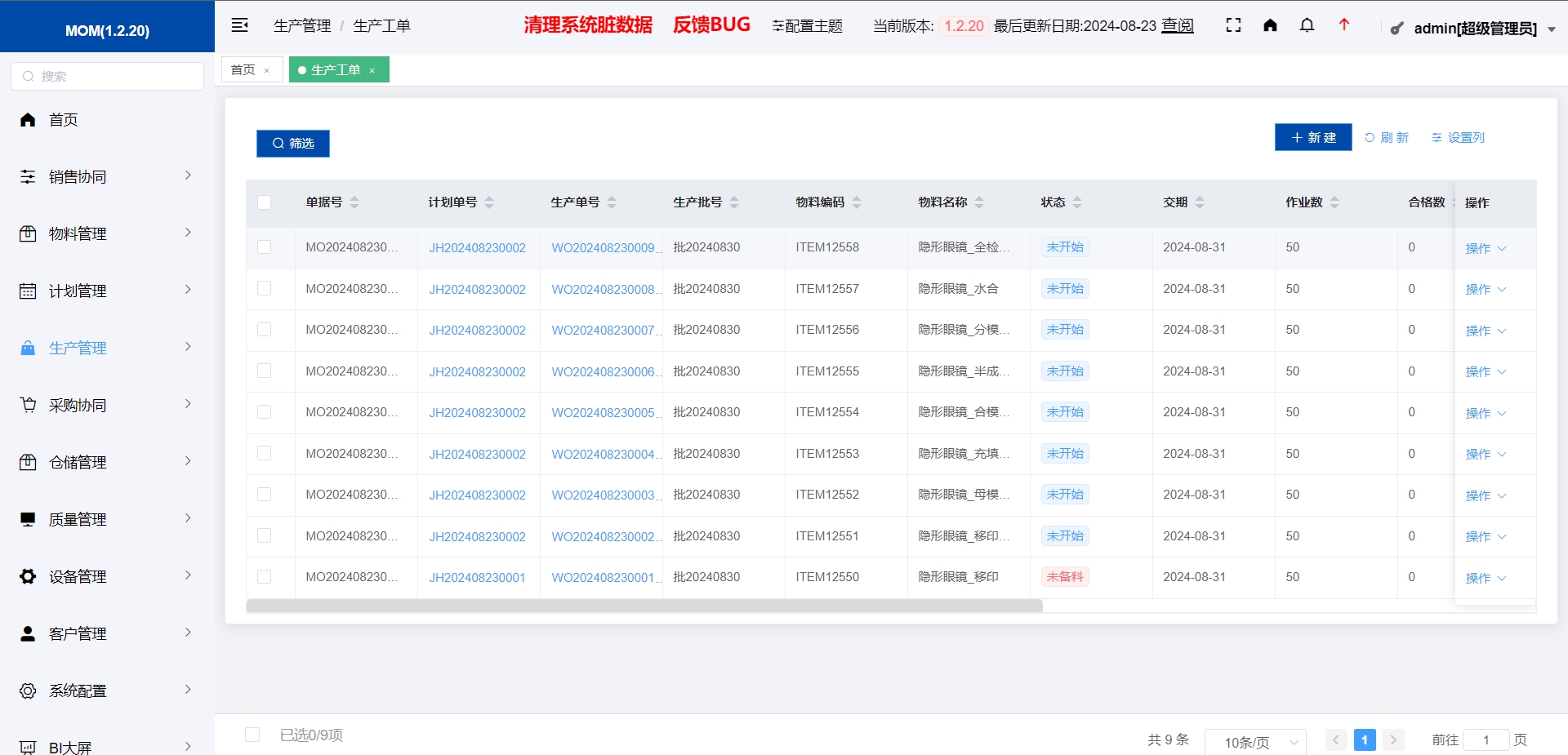Click the 生产管理 sidebar icon
Viewport: 1568px width, 755px height.
28,349
